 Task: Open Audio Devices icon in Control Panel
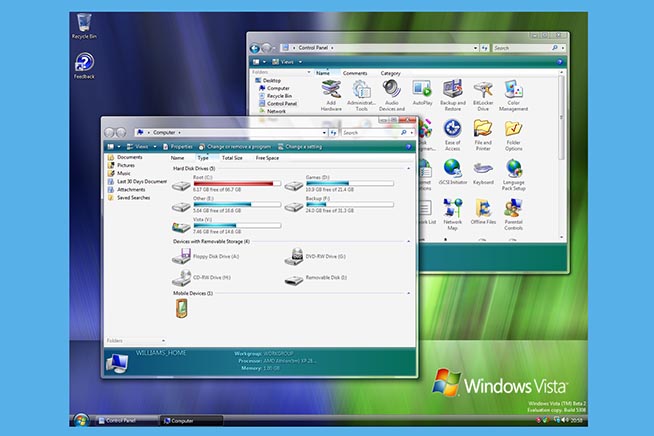coord(392,95)
